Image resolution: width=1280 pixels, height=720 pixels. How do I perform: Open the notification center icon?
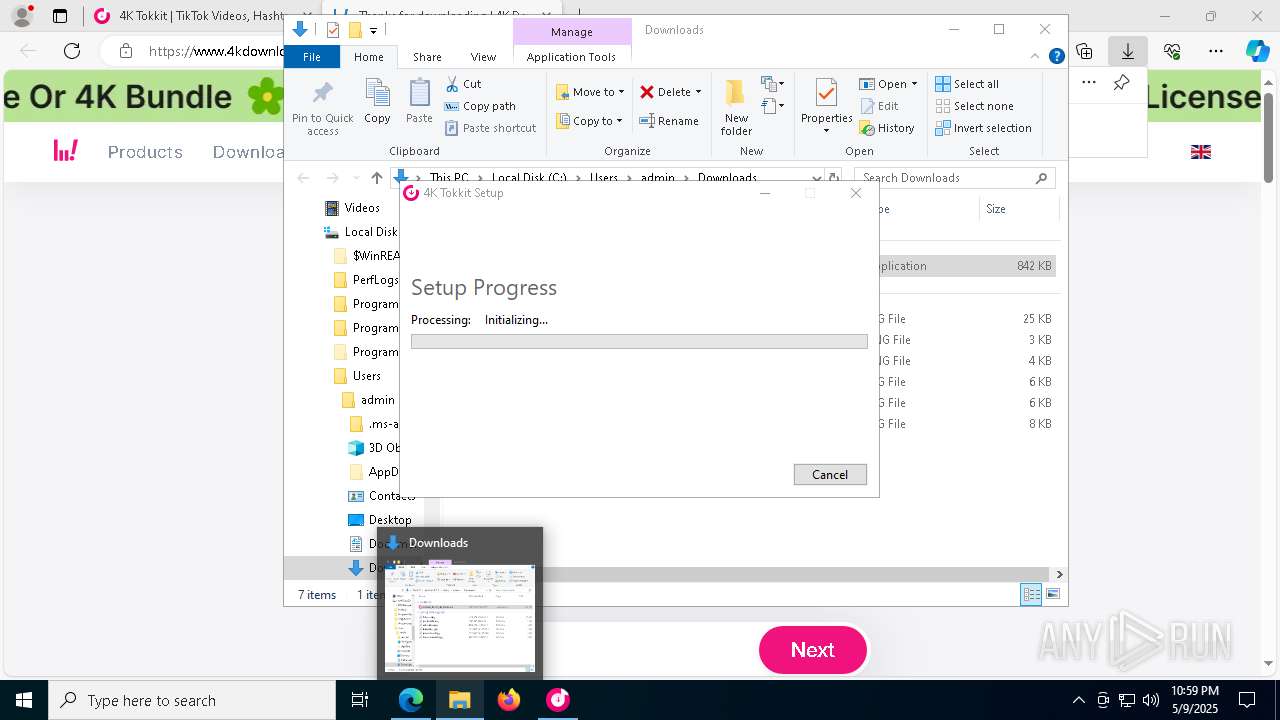[x=1247, y=700]
